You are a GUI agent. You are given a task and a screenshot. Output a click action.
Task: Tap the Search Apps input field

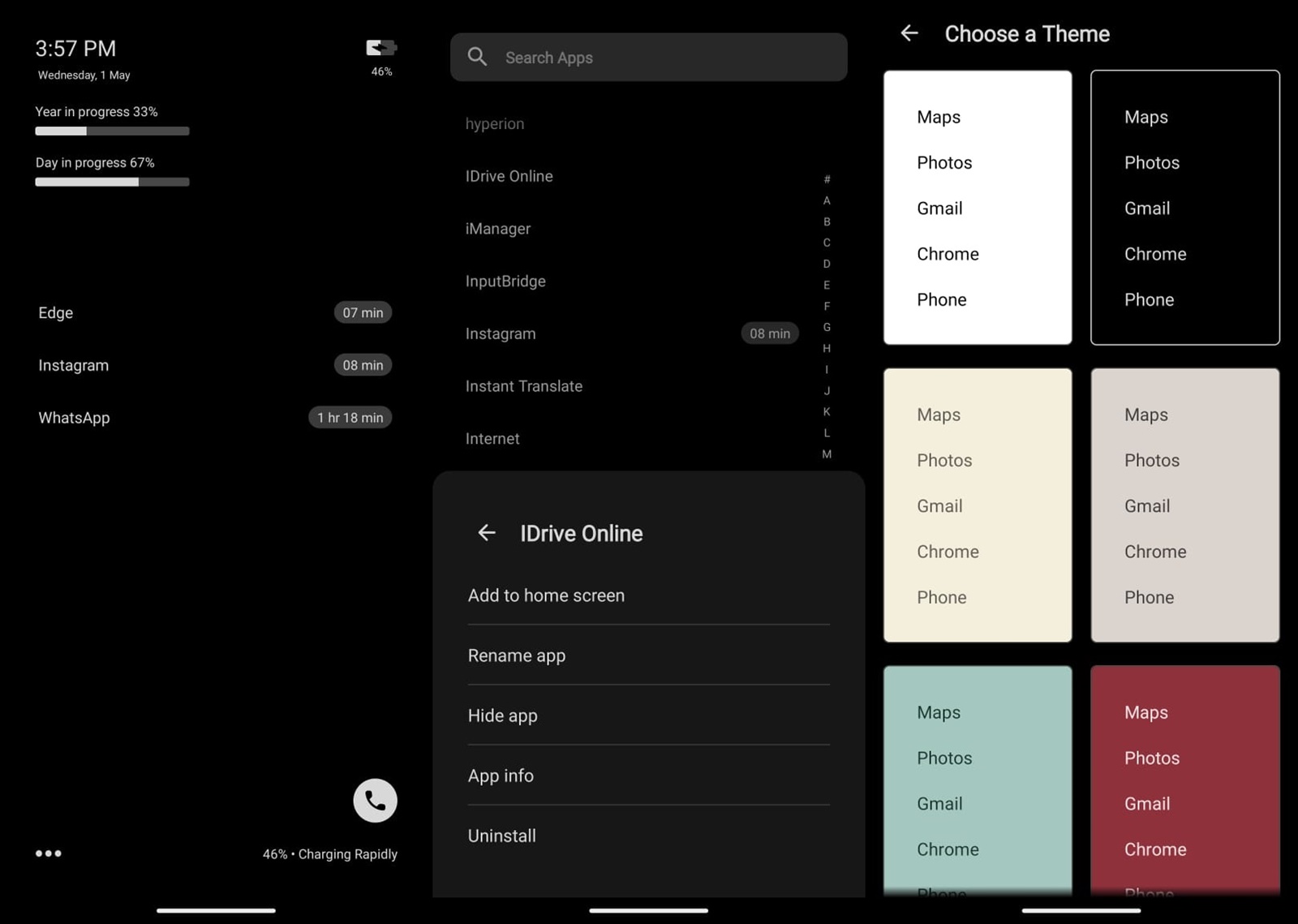(x=649, y=57)
